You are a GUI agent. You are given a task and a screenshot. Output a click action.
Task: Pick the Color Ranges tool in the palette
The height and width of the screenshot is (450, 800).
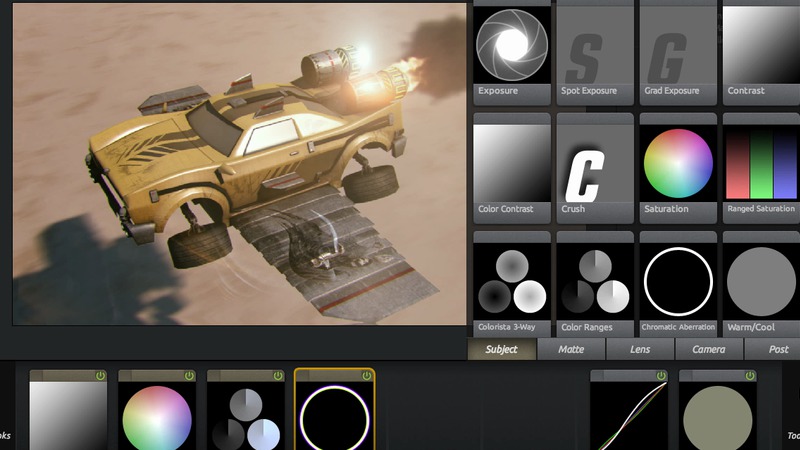595,284
